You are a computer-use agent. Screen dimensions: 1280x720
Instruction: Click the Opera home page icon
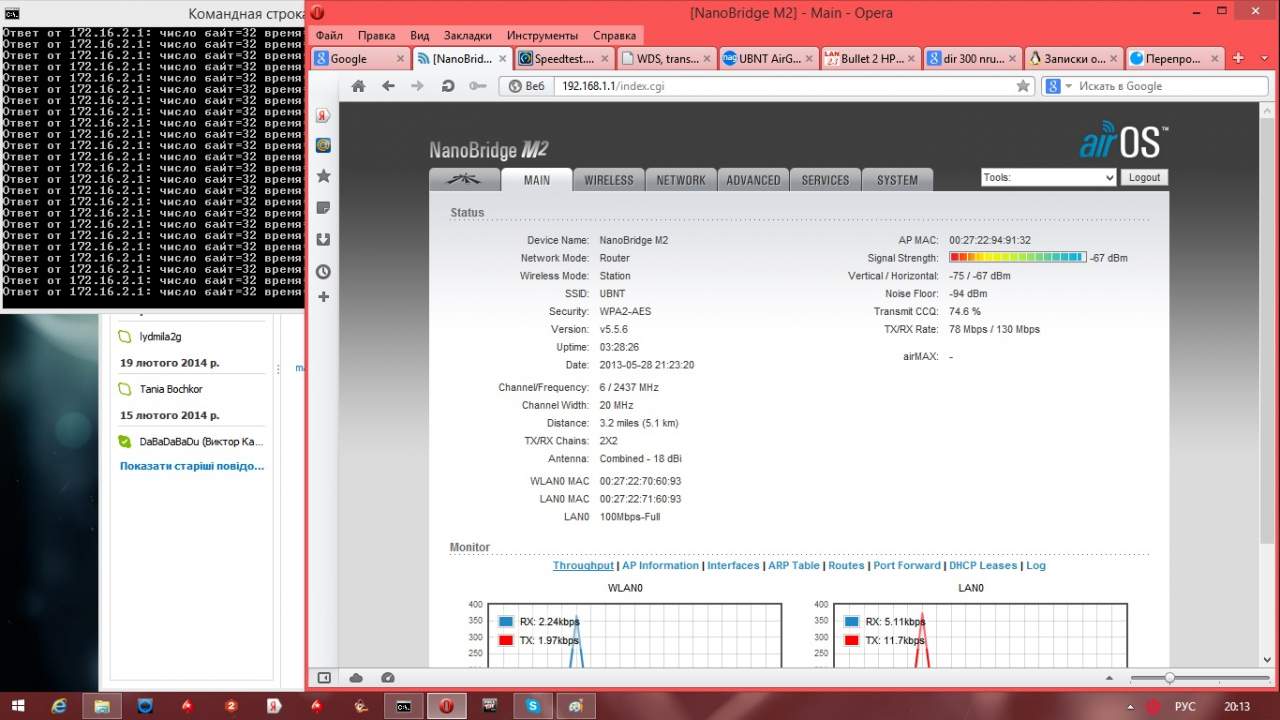click(359, 86)
